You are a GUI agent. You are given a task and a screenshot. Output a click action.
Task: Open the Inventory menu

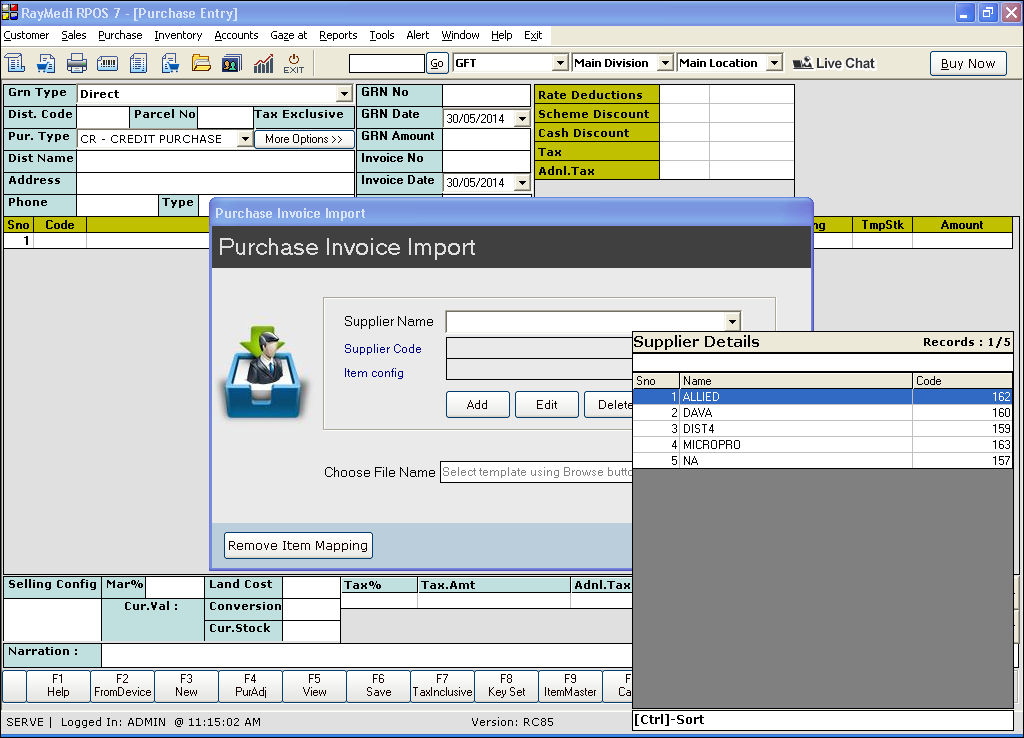pyautogui.click(x=178, y=35)
